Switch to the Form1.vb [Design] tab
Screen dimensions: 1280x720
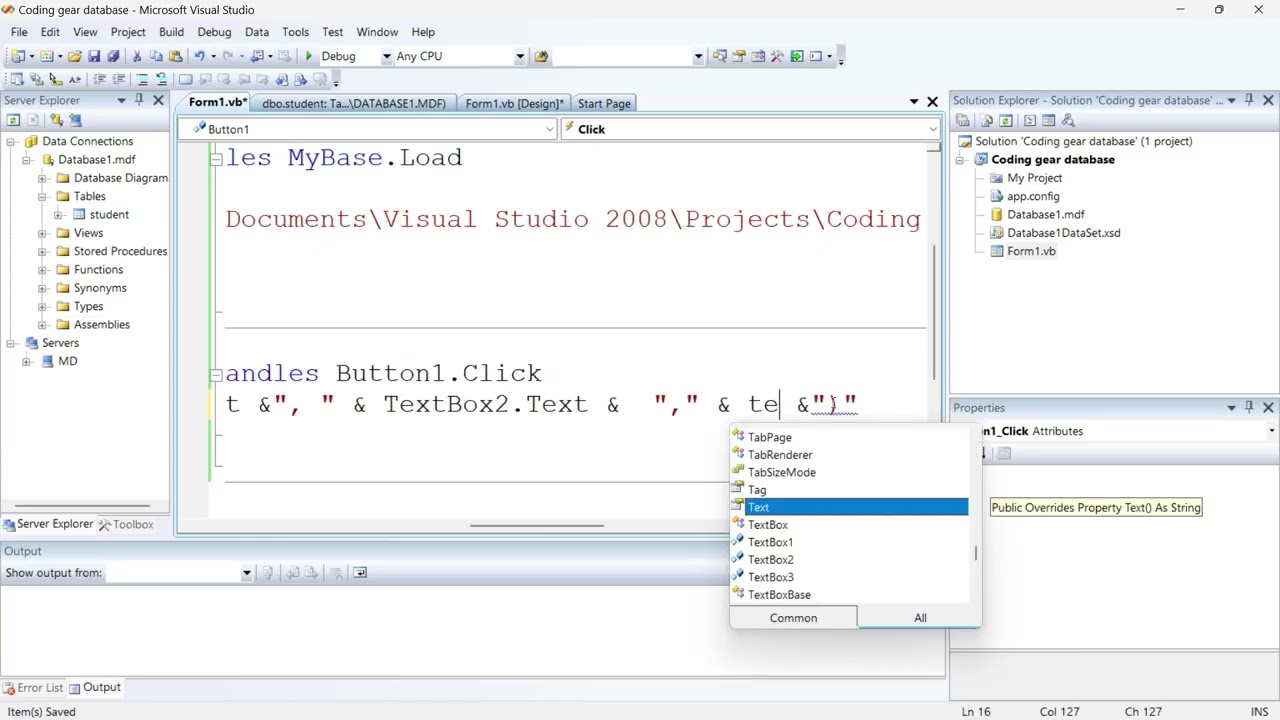coord(514,103)
